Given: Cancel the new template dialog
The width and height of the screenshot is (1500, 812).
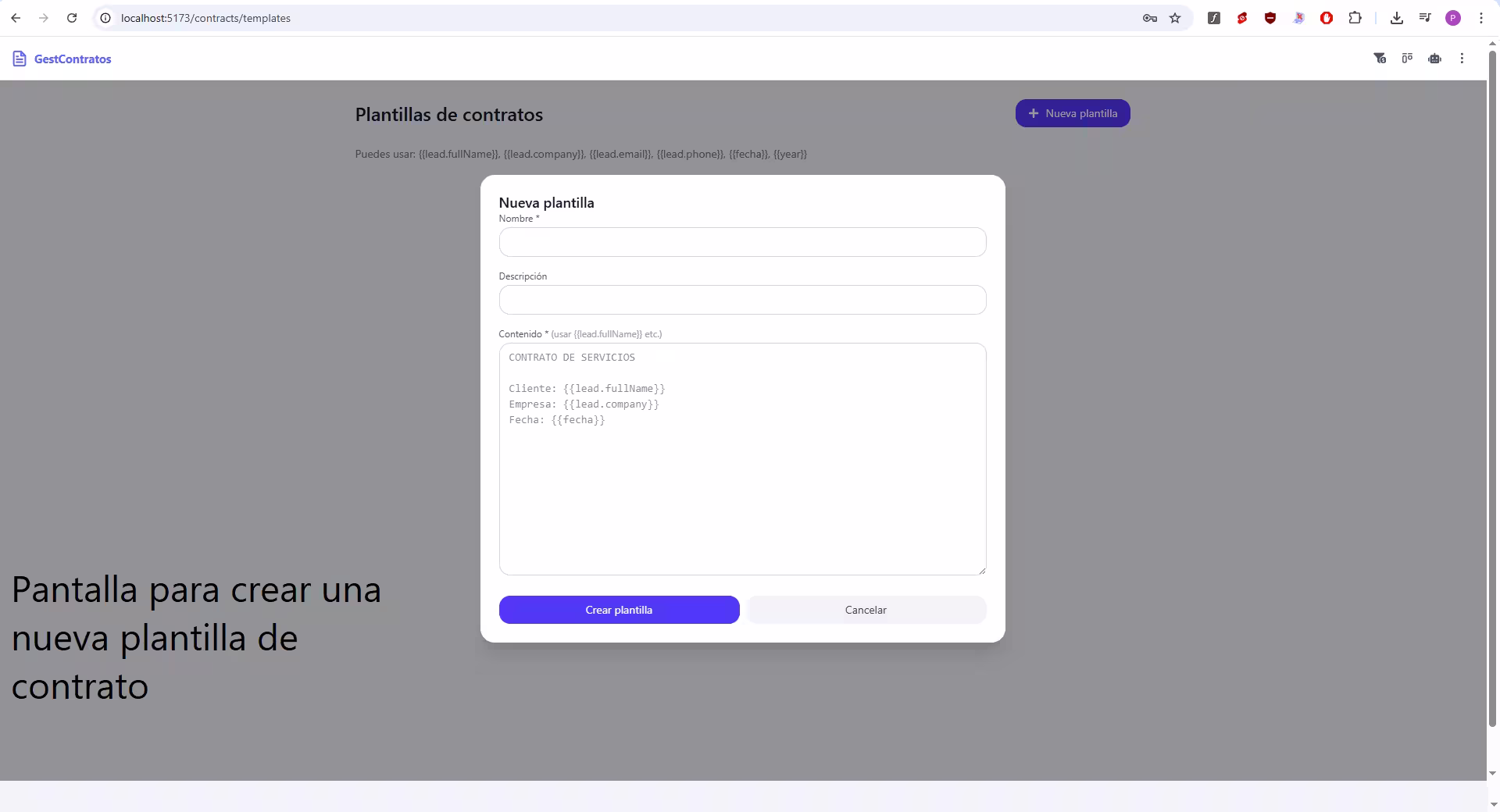Looking at the screenshot, I should pyautogui.click(x=866, y=610).
